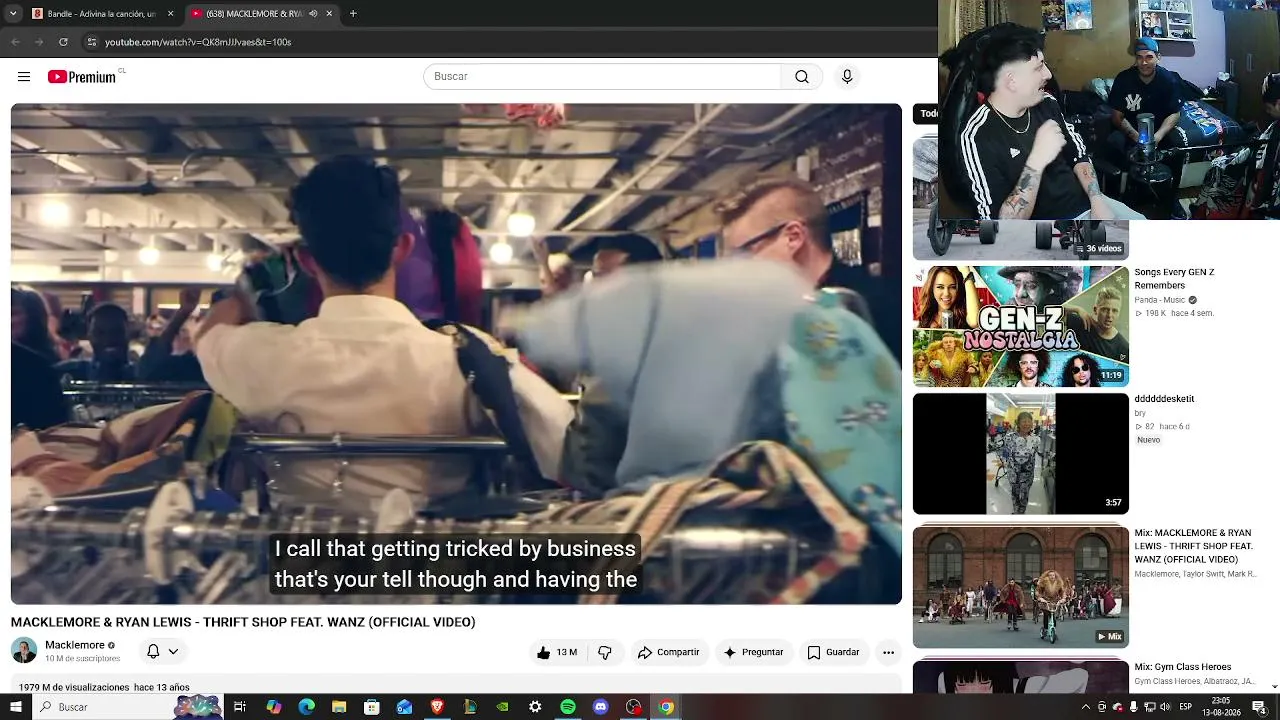Viewport: 1280px width, 720px height.
Task: Open more actions three-dot menu
Action: [x=888, y=652]
